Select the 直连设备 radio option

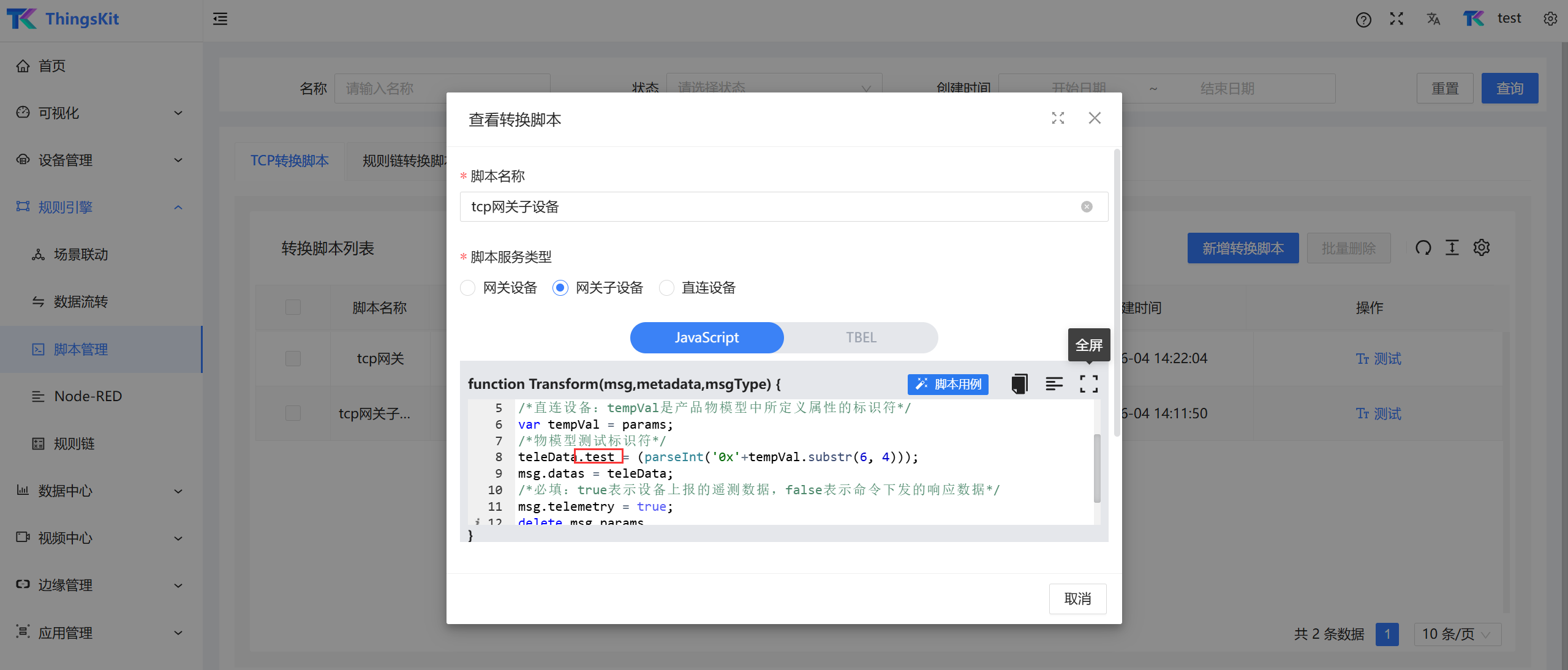(x=666, y=288)
